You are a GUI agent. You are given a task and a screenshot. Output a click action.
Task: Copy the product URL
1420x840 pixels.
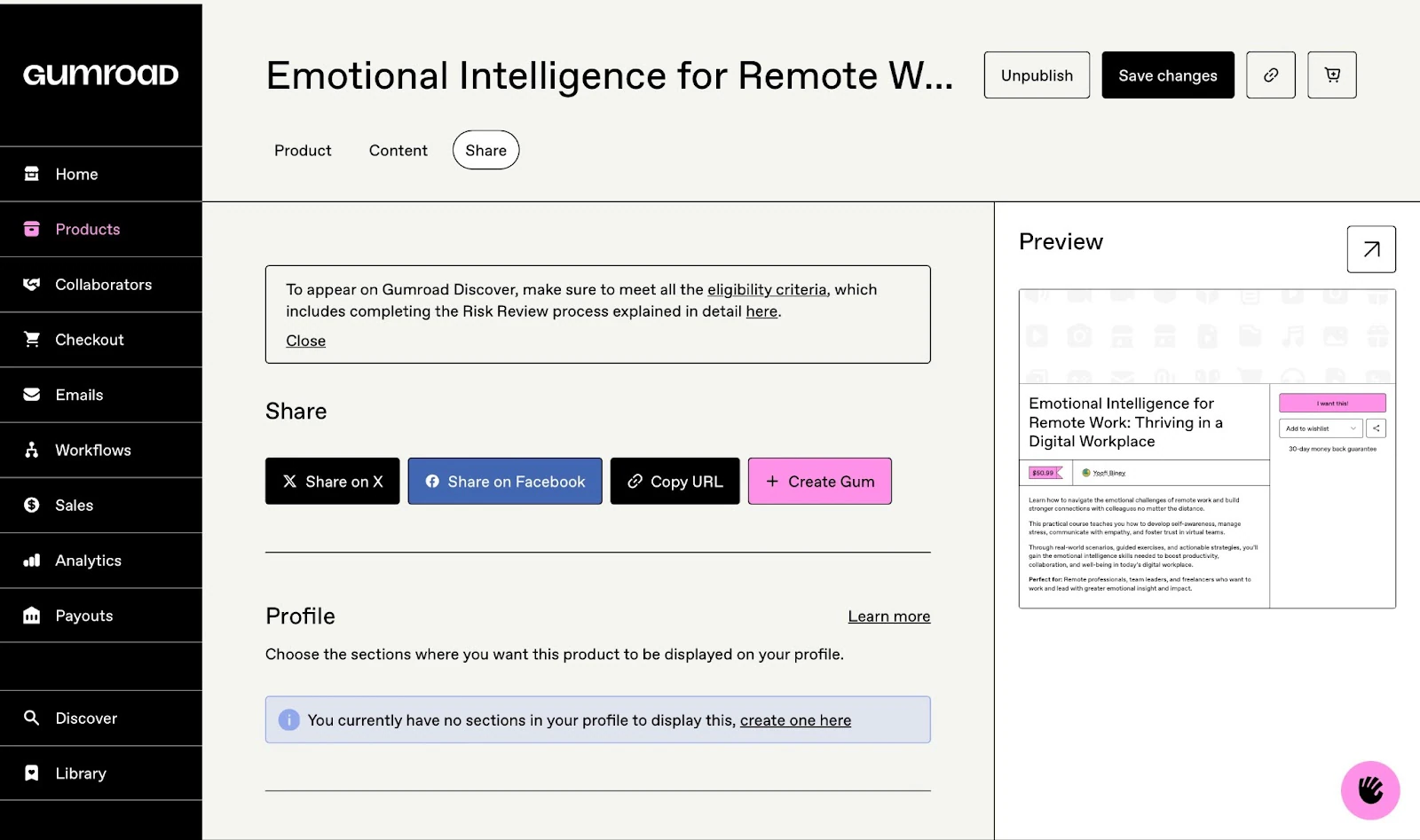[x=675, y=481]
